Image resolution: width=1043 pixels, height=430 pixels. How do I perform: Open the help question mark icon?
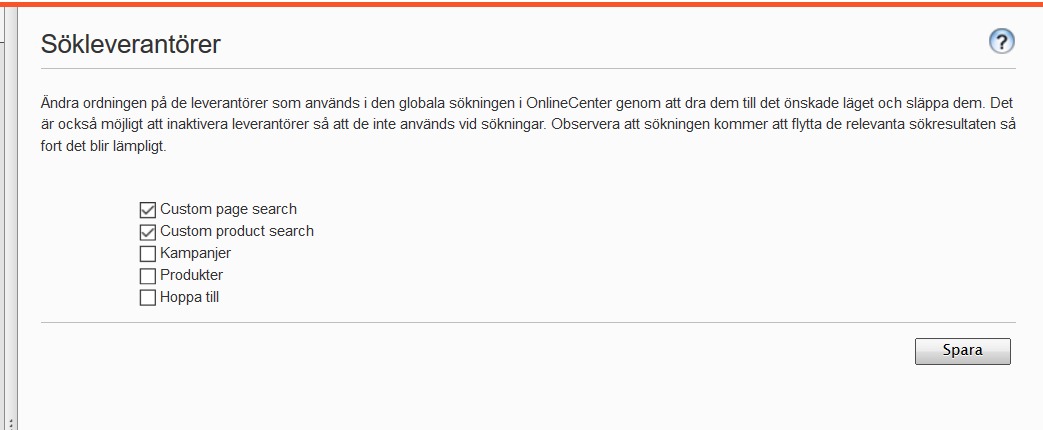(x=1001, y=41)
